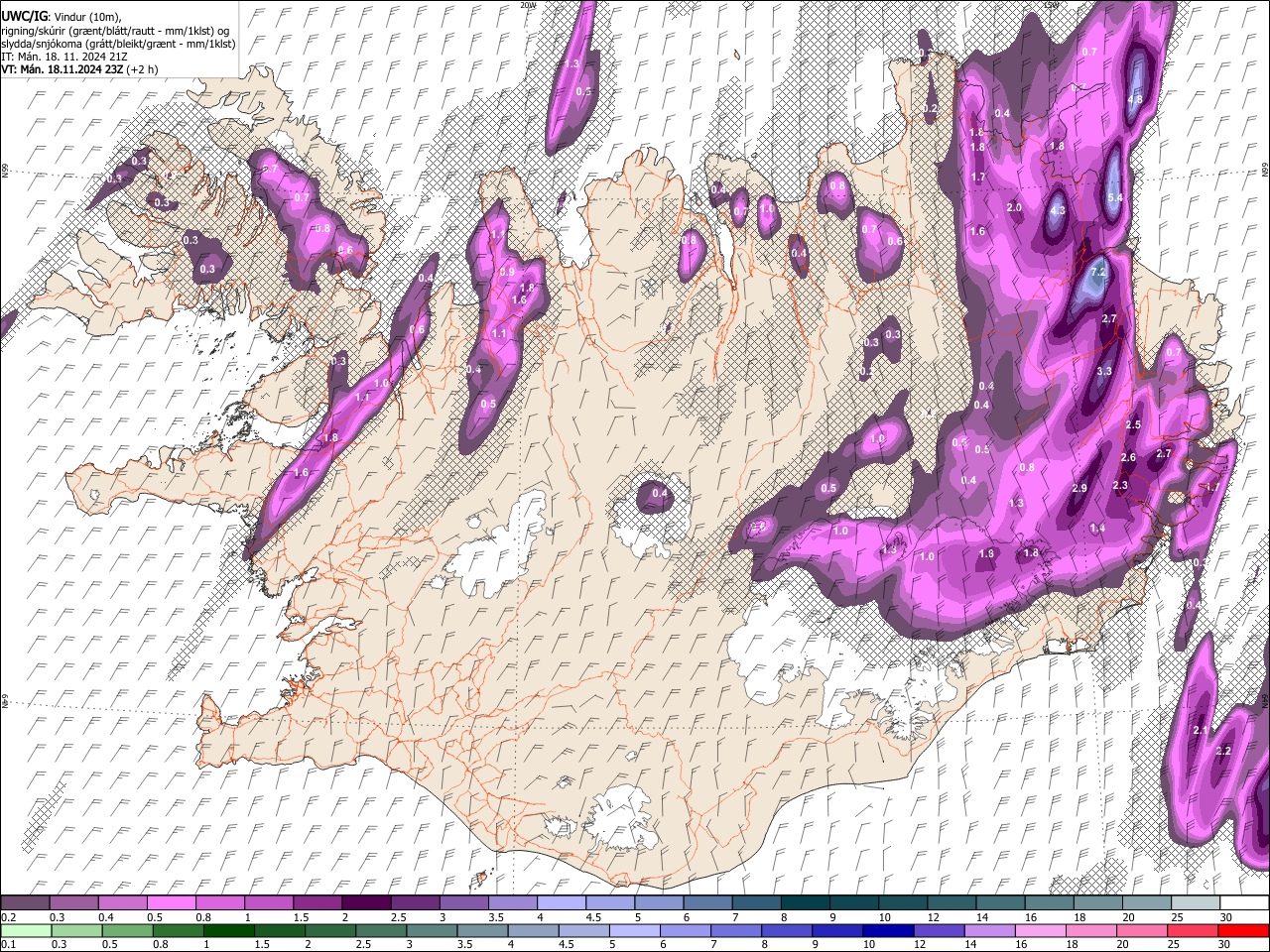
Task: Click lavender swatch labeled 4 in upper scale
Action: coord(560,902)
